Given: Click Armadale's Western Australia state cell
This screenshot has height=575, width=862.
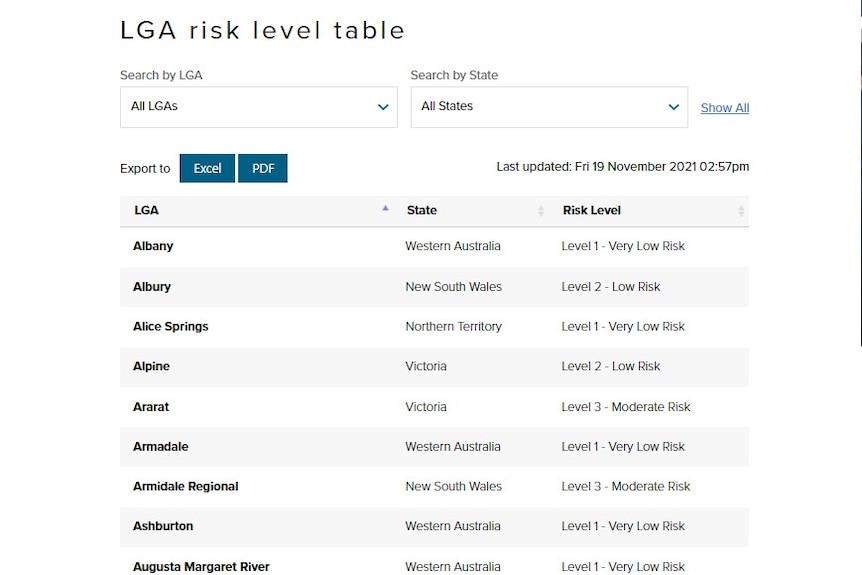Looking at the screenshot, I should (453, 446).
